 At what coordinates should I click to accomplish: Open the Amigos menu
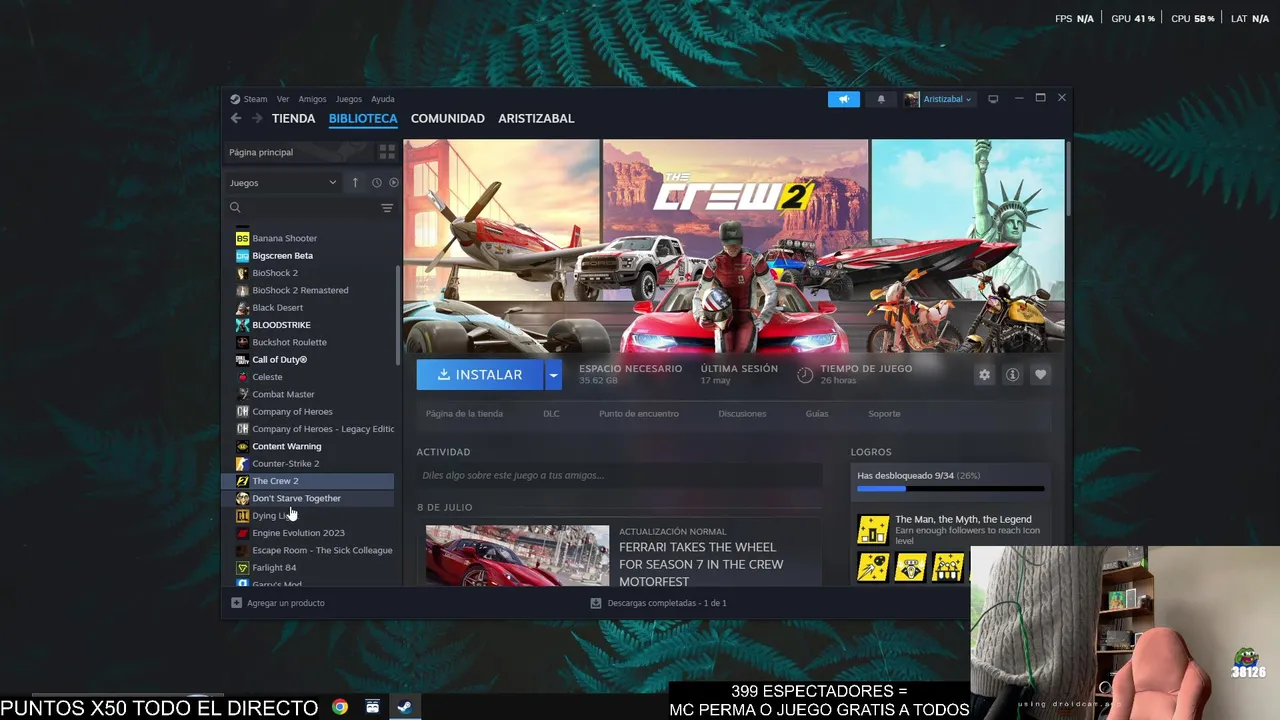point(312,99)
